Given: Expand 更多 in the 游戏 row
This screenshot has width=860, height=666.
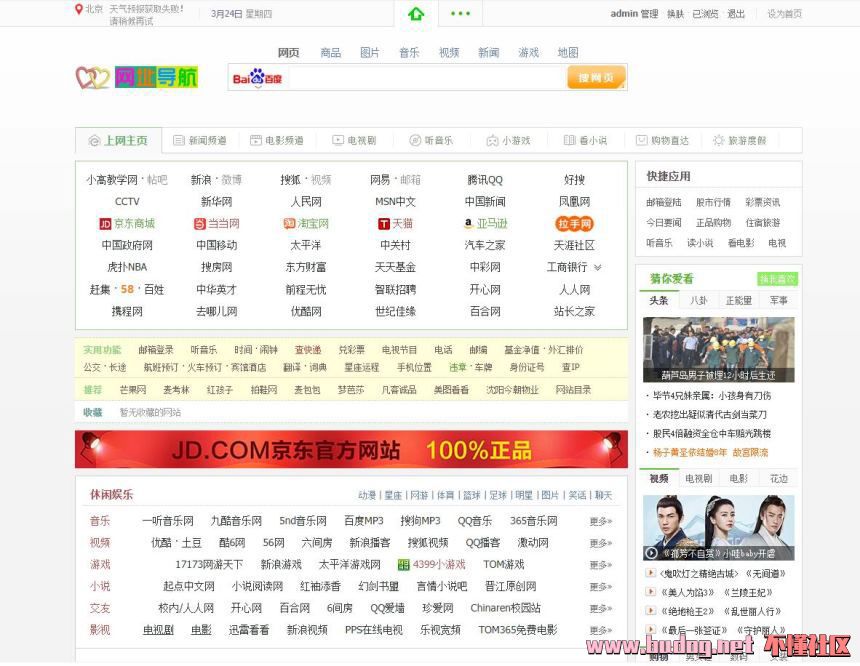Looking at the screenshot, I should (601, 565).
